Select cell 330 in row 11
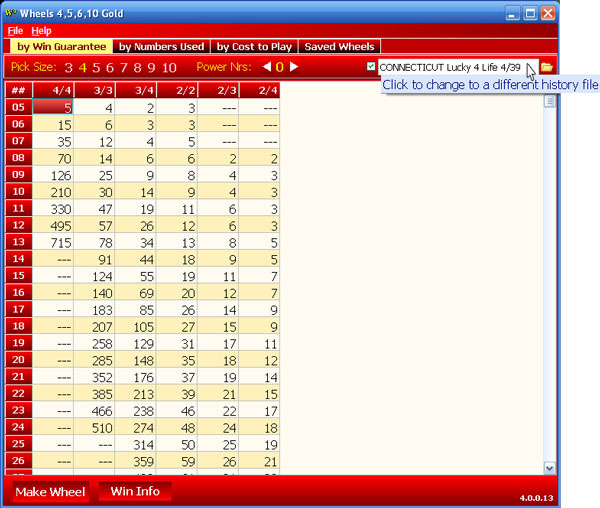 point(53,208)
